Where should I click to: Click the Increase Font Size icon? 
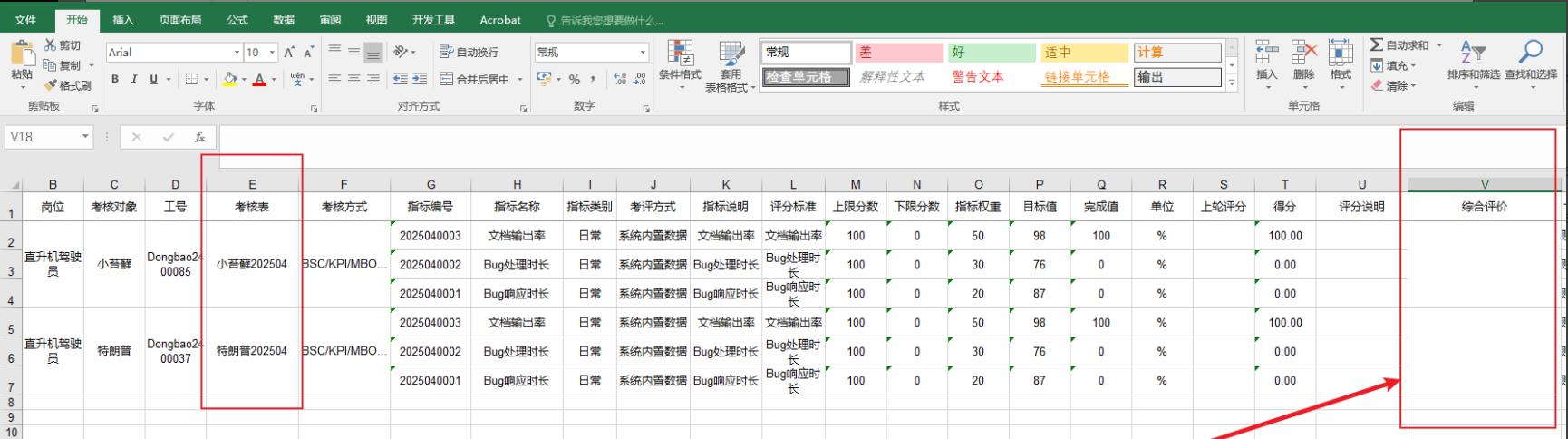pos(289,53)
